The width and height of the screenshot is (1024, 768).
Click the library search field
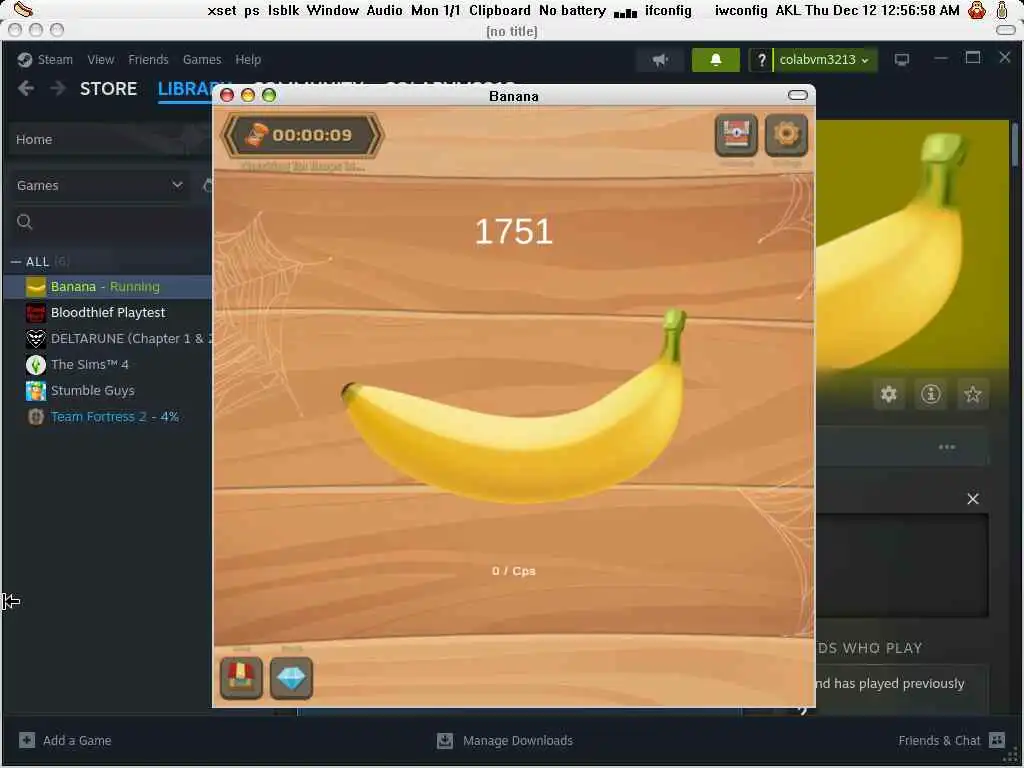click(111, 222)
